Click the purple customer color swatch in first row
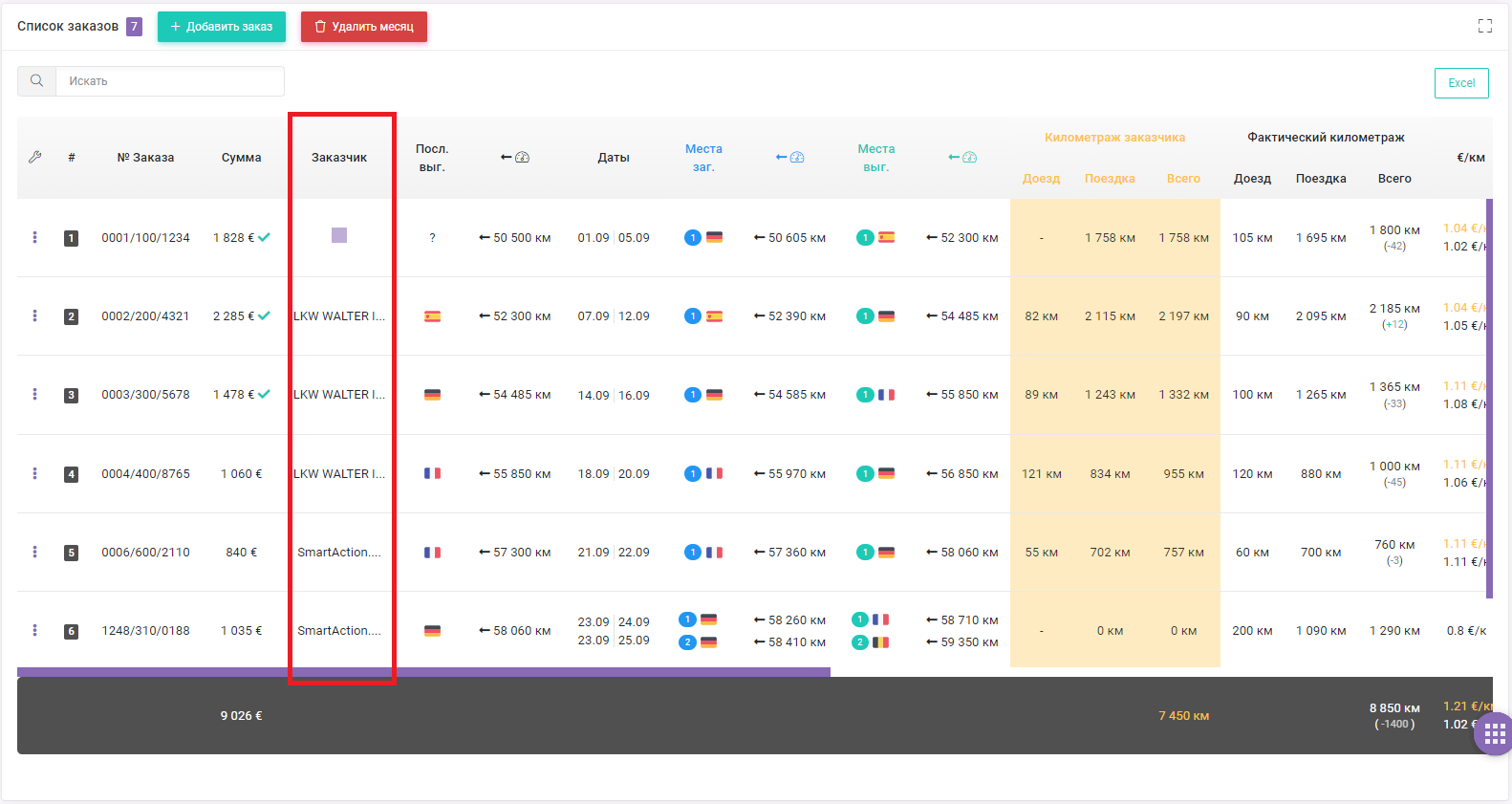This screenshot has width=1512, height=804. pos(339,235)
